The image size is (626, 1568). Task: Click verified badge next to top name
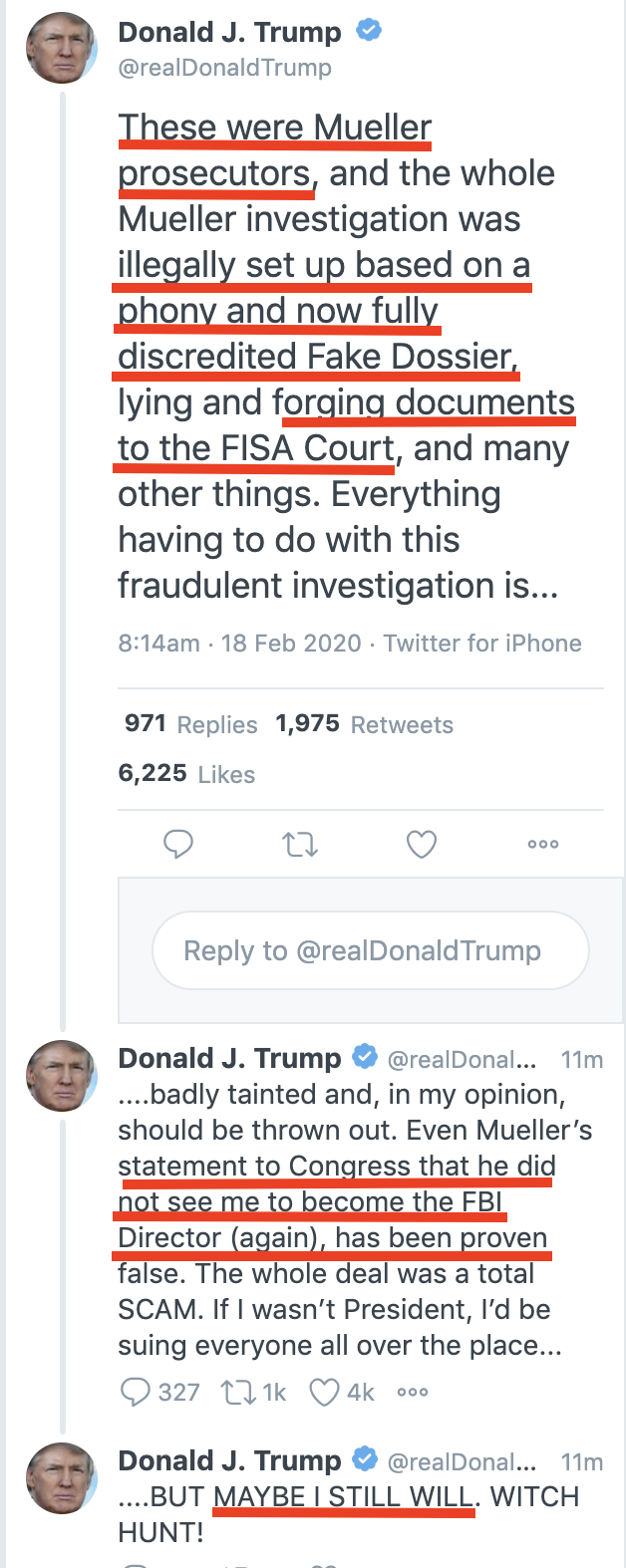(x=369, y=31)
